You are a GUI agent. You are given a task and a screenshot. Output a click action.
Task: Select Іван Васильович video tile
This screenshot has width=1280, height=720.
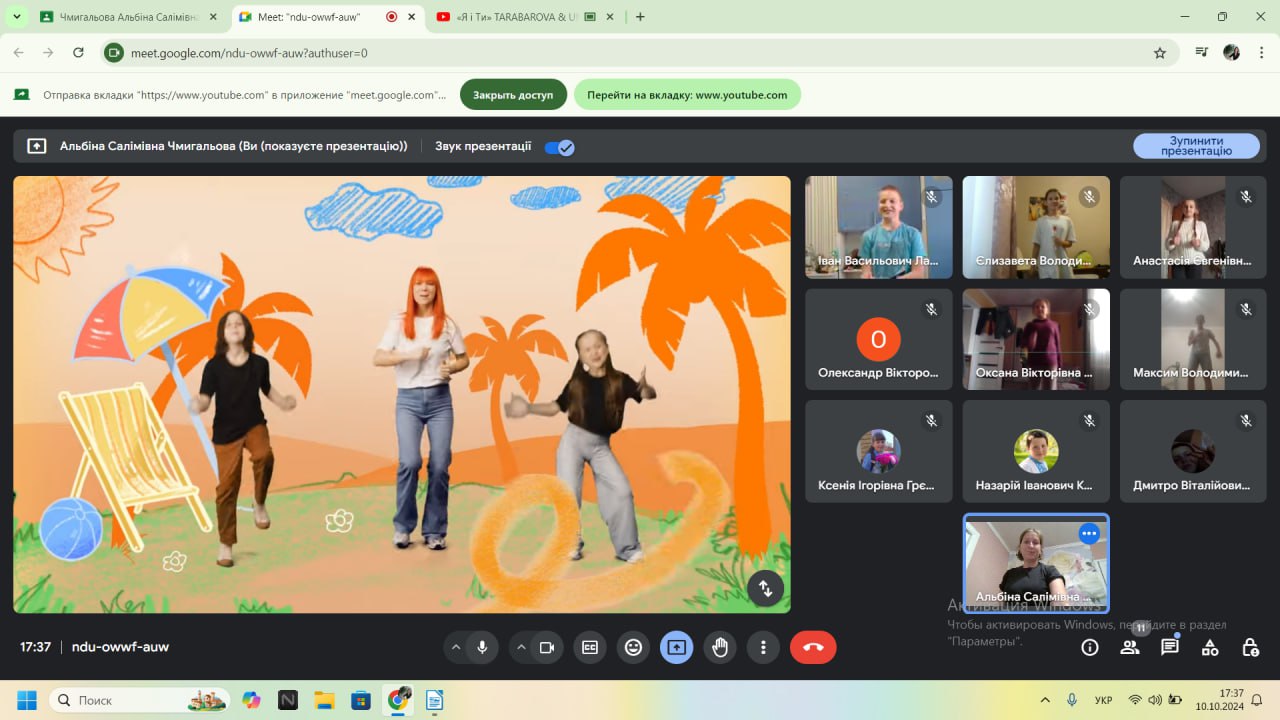coord(878,227)
